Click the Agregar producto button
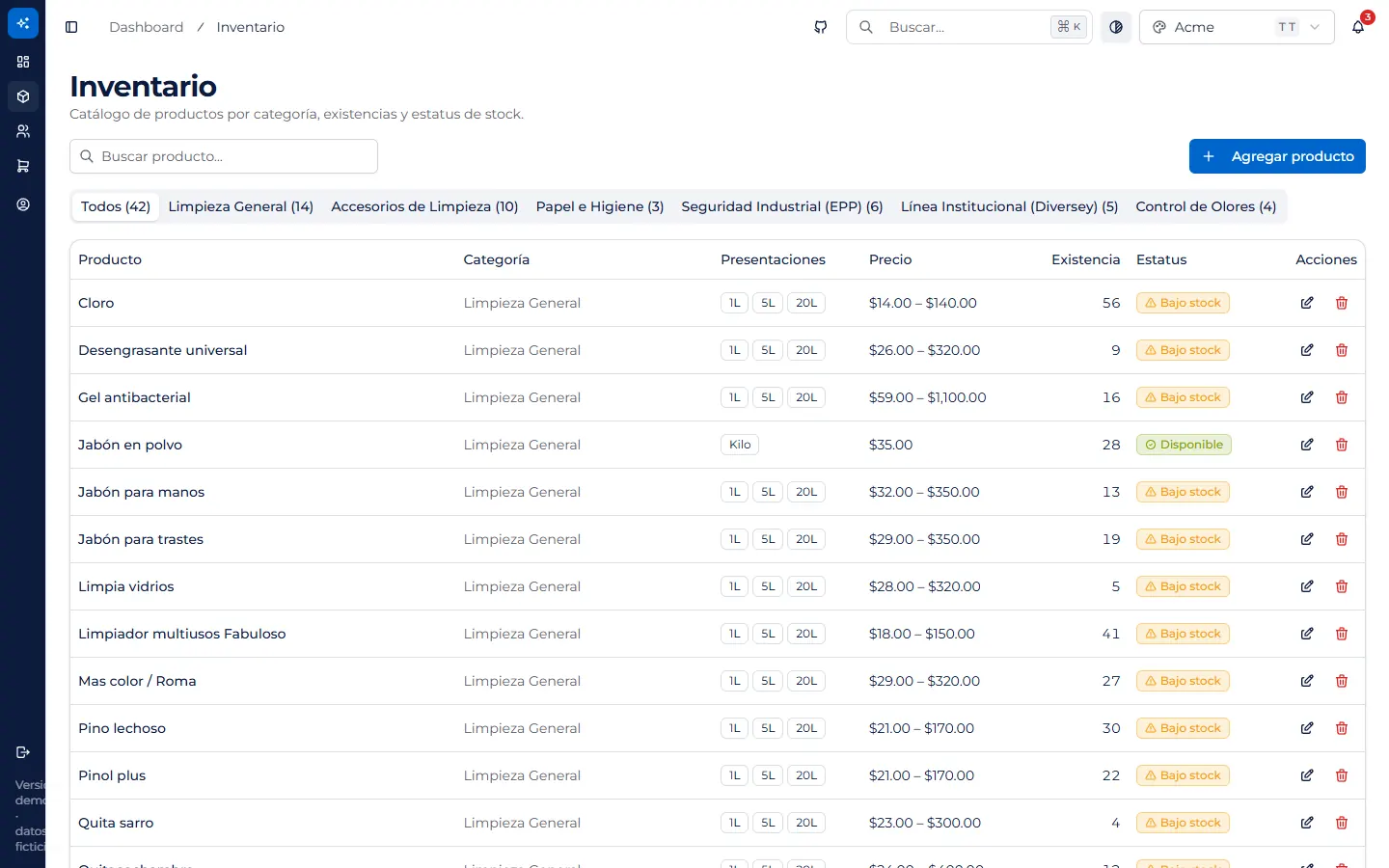The height and width of the screenshot is (868, 1389). (x=1277, y=156)
